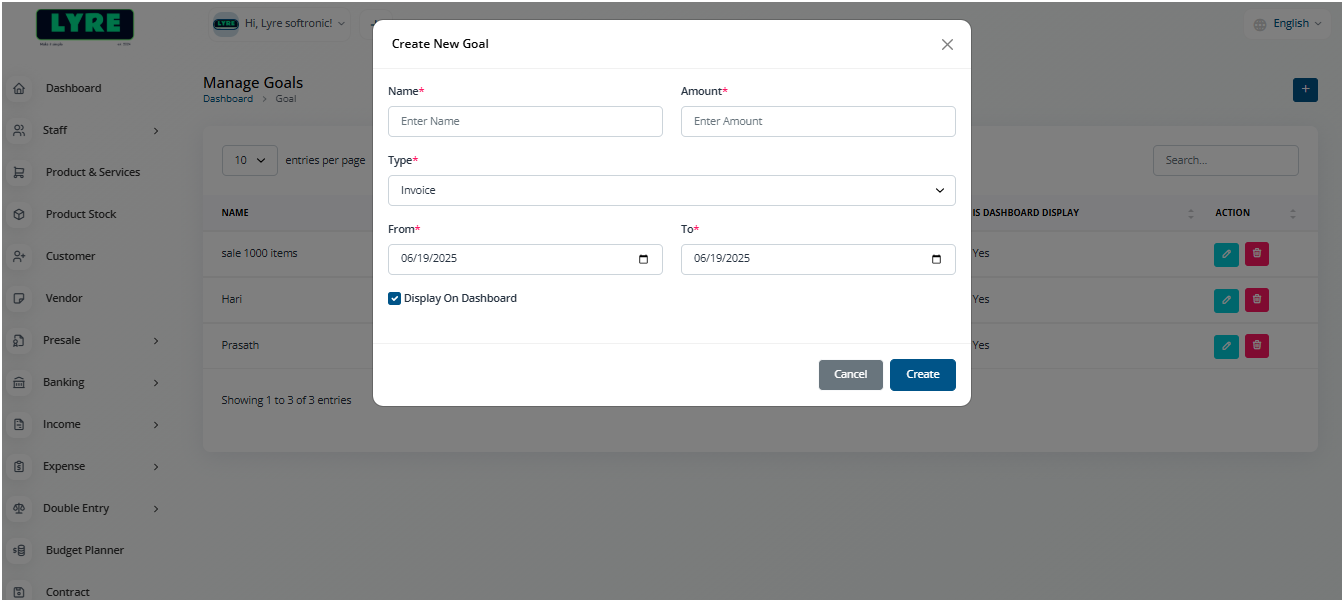Click the Vendor sidebar icon

tap(19, 298)
